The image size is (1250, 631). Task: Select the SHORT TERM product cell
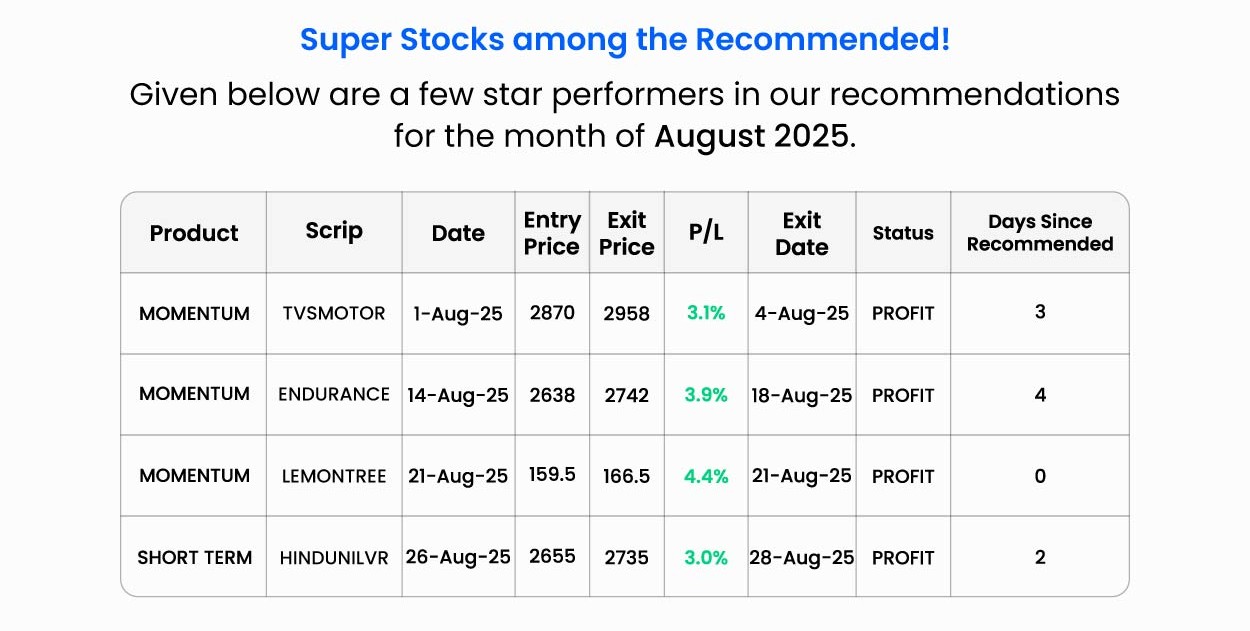pos(194,558)
